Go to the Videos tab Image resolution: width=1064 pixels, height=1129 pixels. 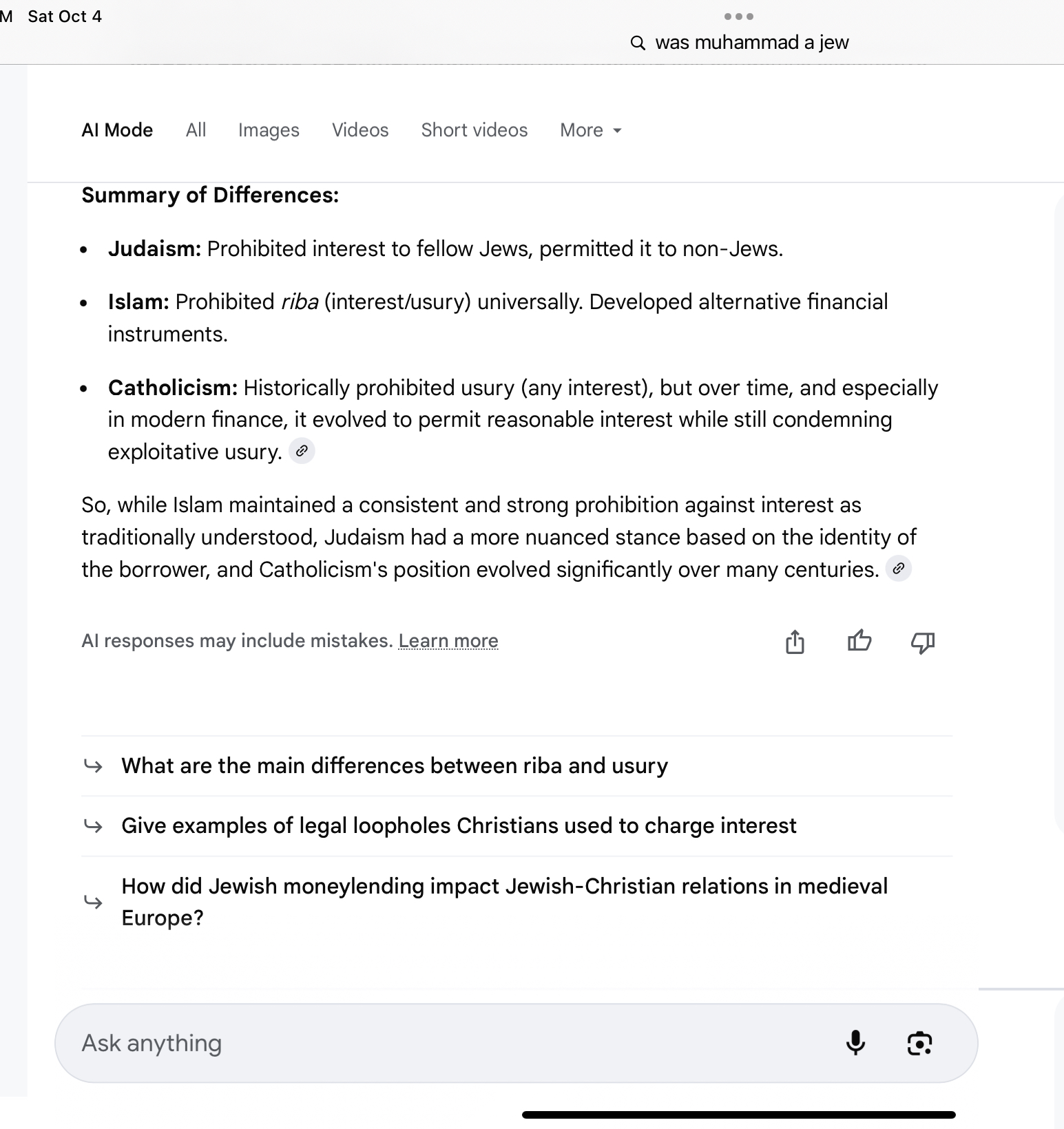360,130
